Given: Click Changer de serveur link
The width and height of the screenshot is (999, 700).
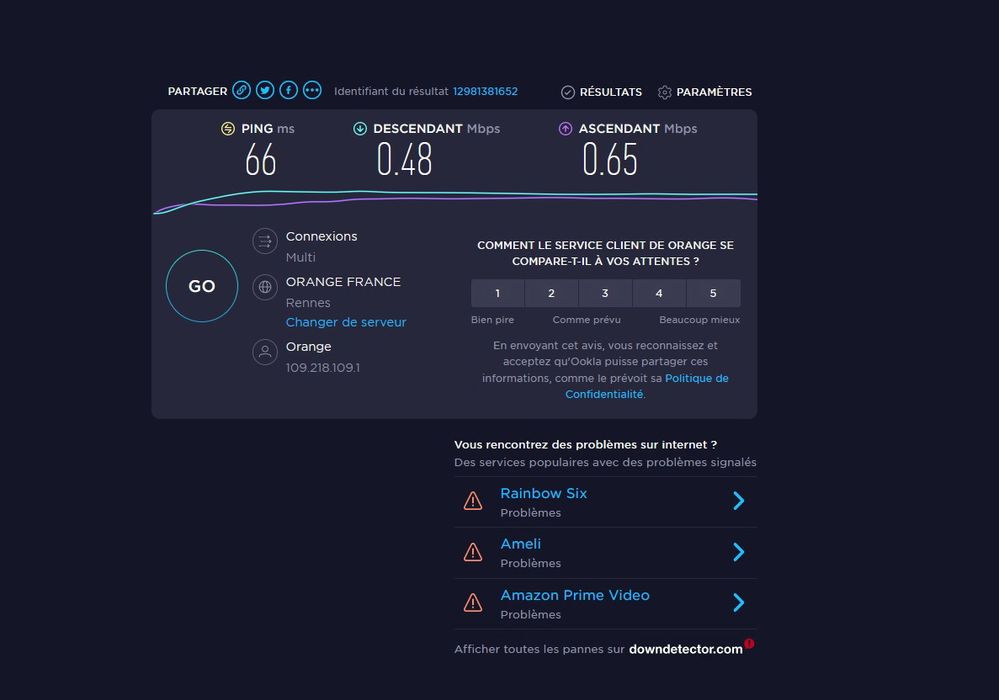Looking at the screenshot, I should coord(346,322).
